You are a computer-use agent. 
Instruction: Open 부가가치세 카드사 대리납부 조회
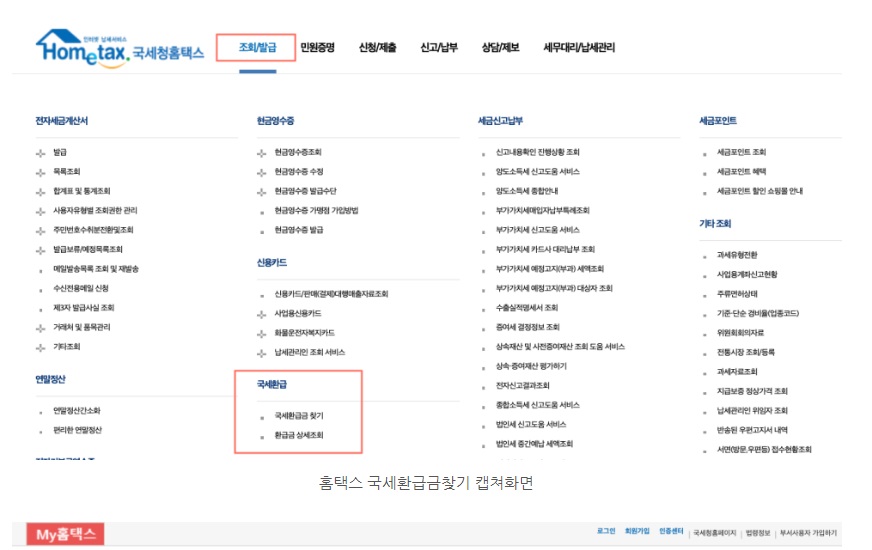click(545, 249)
